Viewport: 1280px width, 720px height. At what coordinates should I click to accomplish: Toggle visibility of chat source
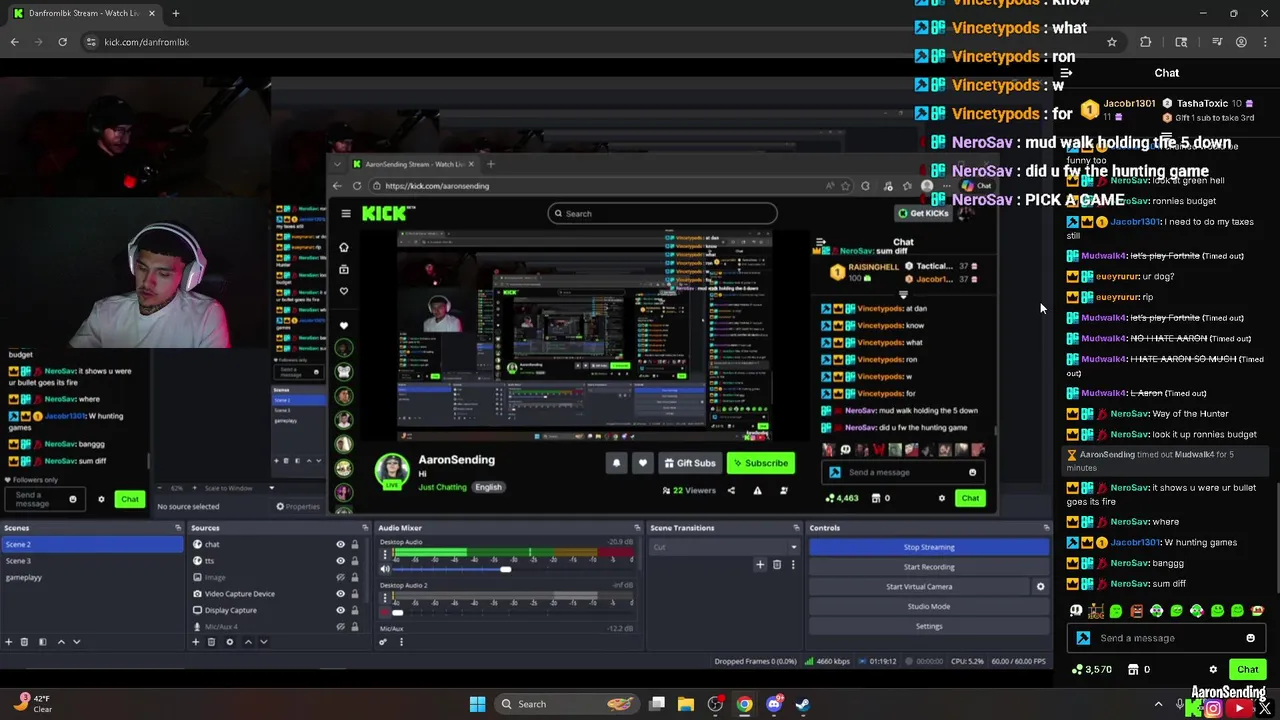tap(340, 544)
